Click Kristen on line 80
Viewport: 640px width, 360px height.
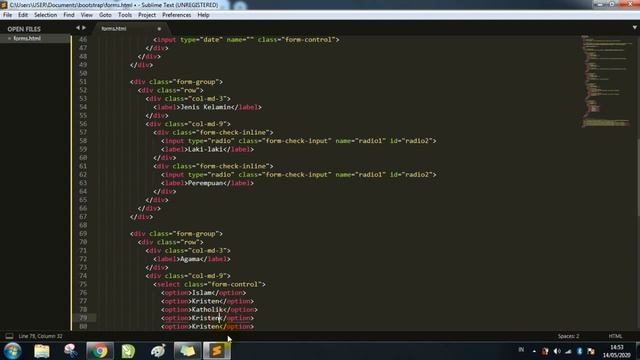click(205, 327)
